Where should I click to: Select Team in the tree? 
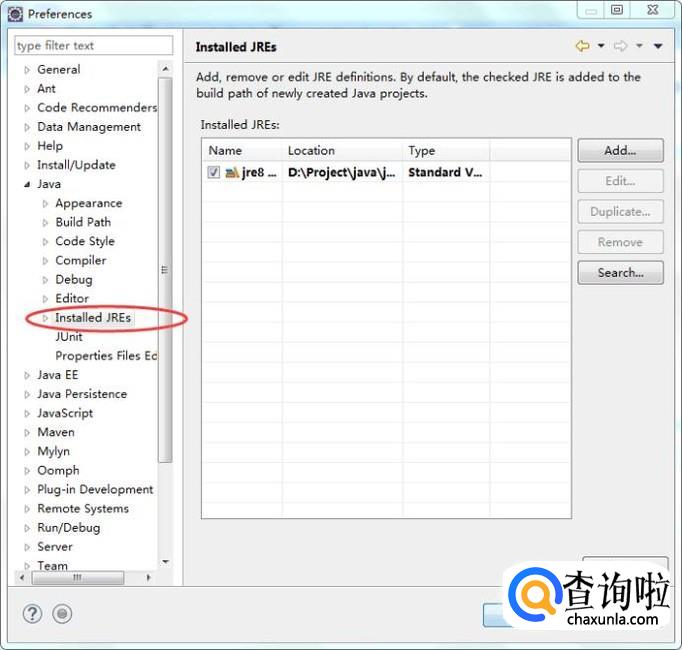pyautogui.click(x=52, y=566)
